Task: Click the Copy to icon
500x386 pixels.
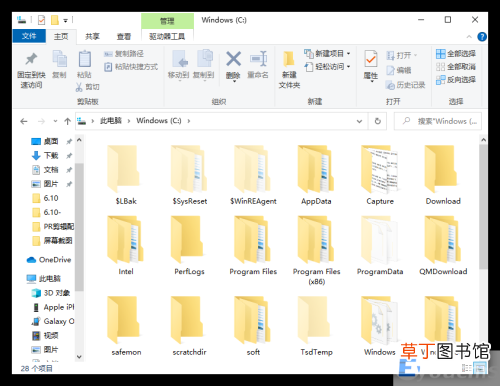Action: click(204, 59)
